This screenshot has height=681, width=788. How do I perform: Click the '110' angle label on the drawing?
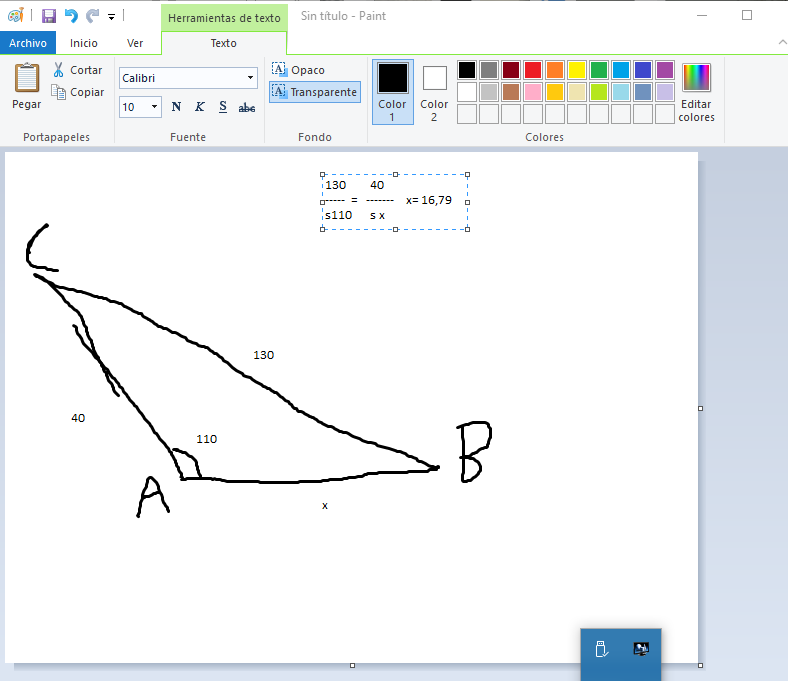207,439
